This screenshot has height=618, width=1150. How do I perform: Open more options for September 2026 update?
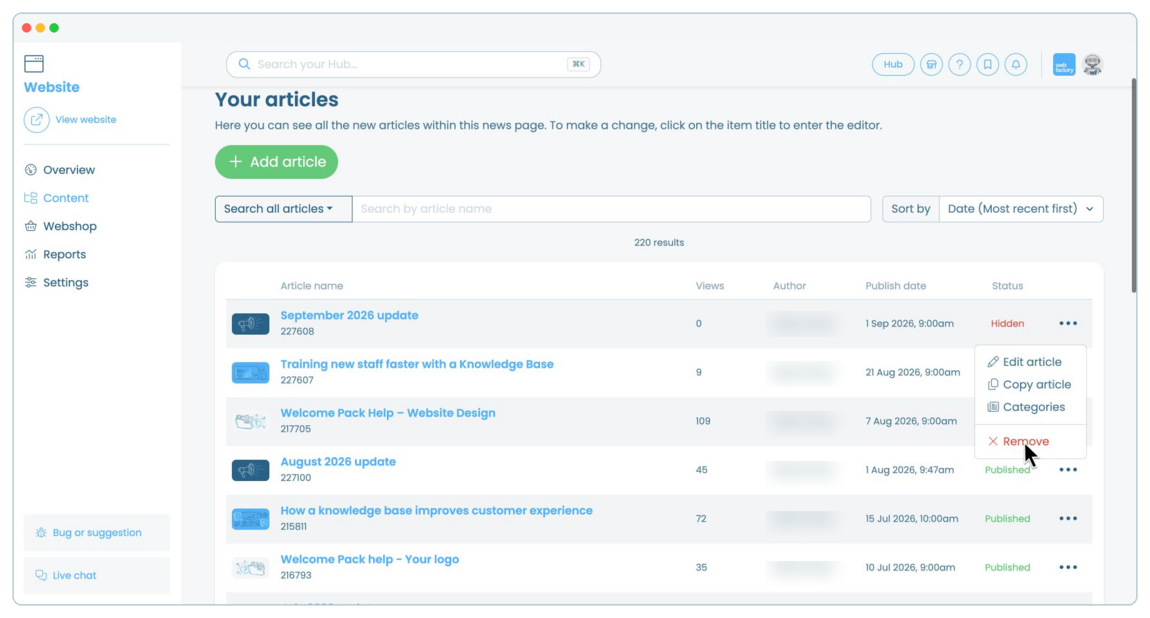1068,323
